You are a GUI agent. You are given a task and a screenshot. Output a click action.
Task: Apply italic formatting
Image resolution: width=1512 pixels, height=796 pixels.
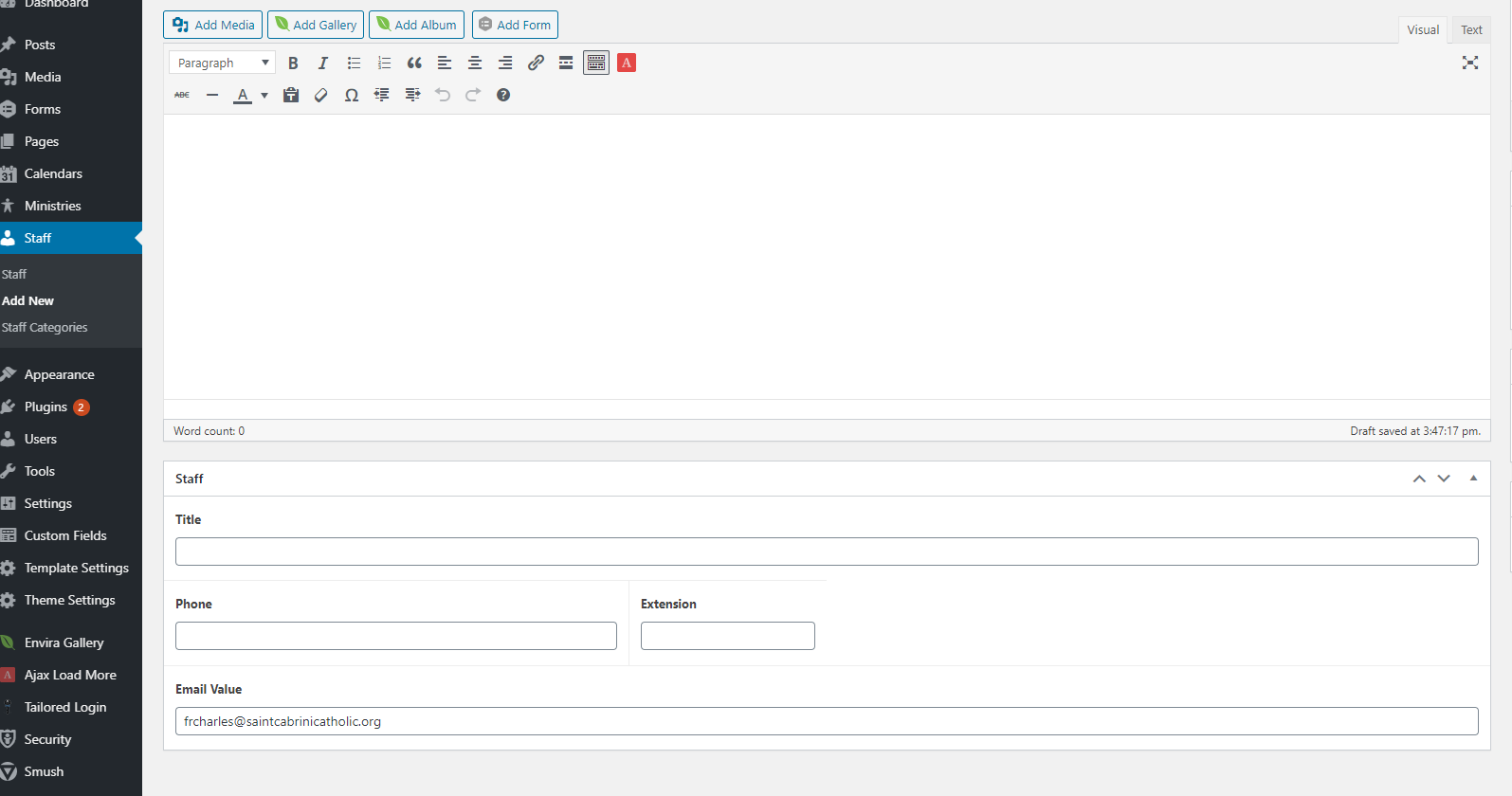coord(323,63)
